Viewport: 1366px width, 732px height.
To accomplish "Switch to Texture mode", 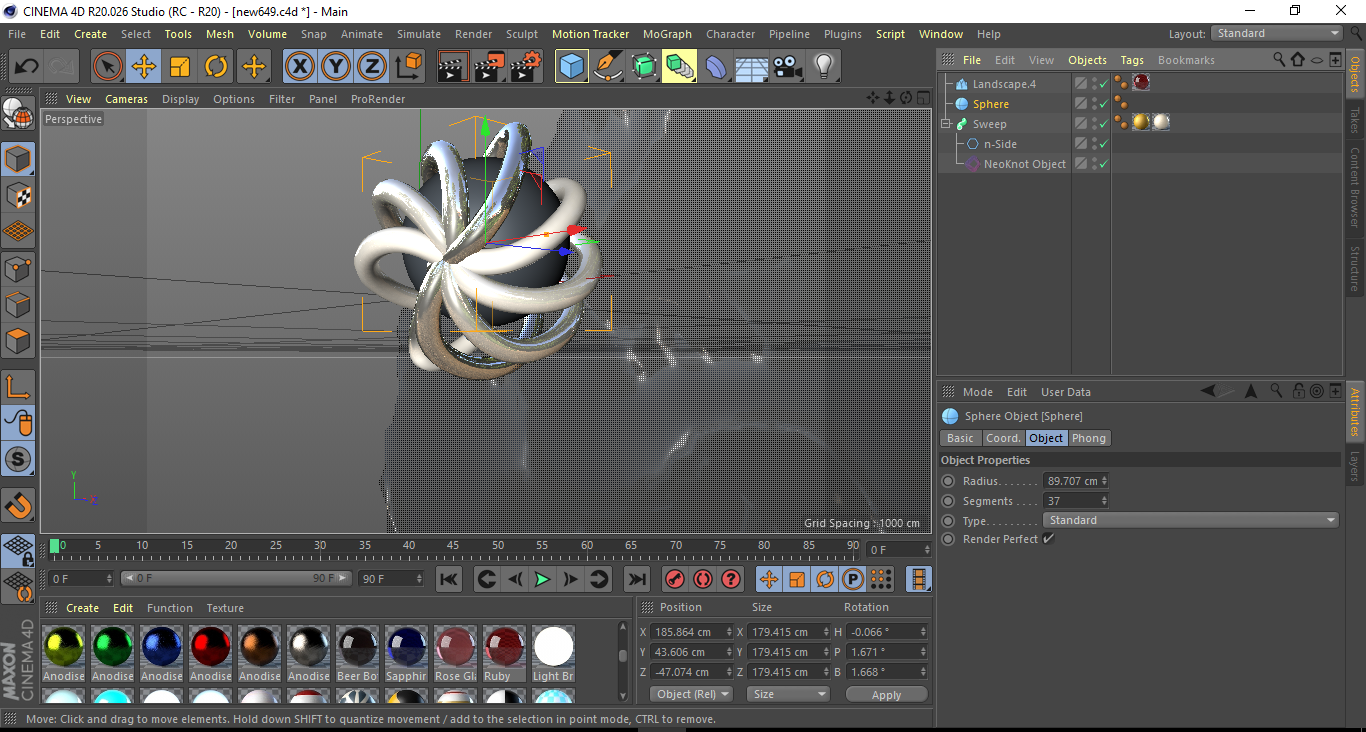I will (x=18, y=196).
